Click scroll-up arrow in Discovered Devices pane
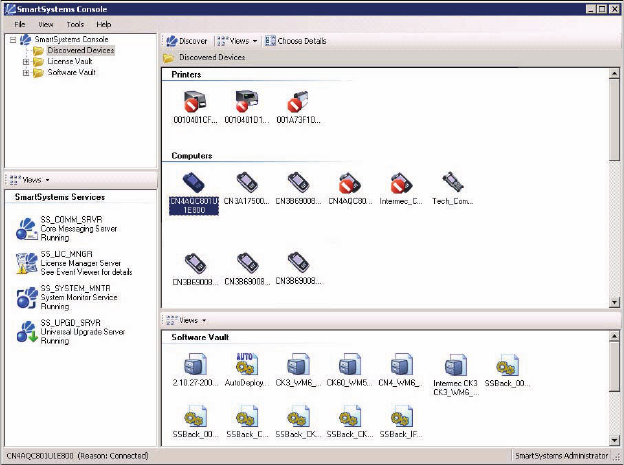 point(614,74)
